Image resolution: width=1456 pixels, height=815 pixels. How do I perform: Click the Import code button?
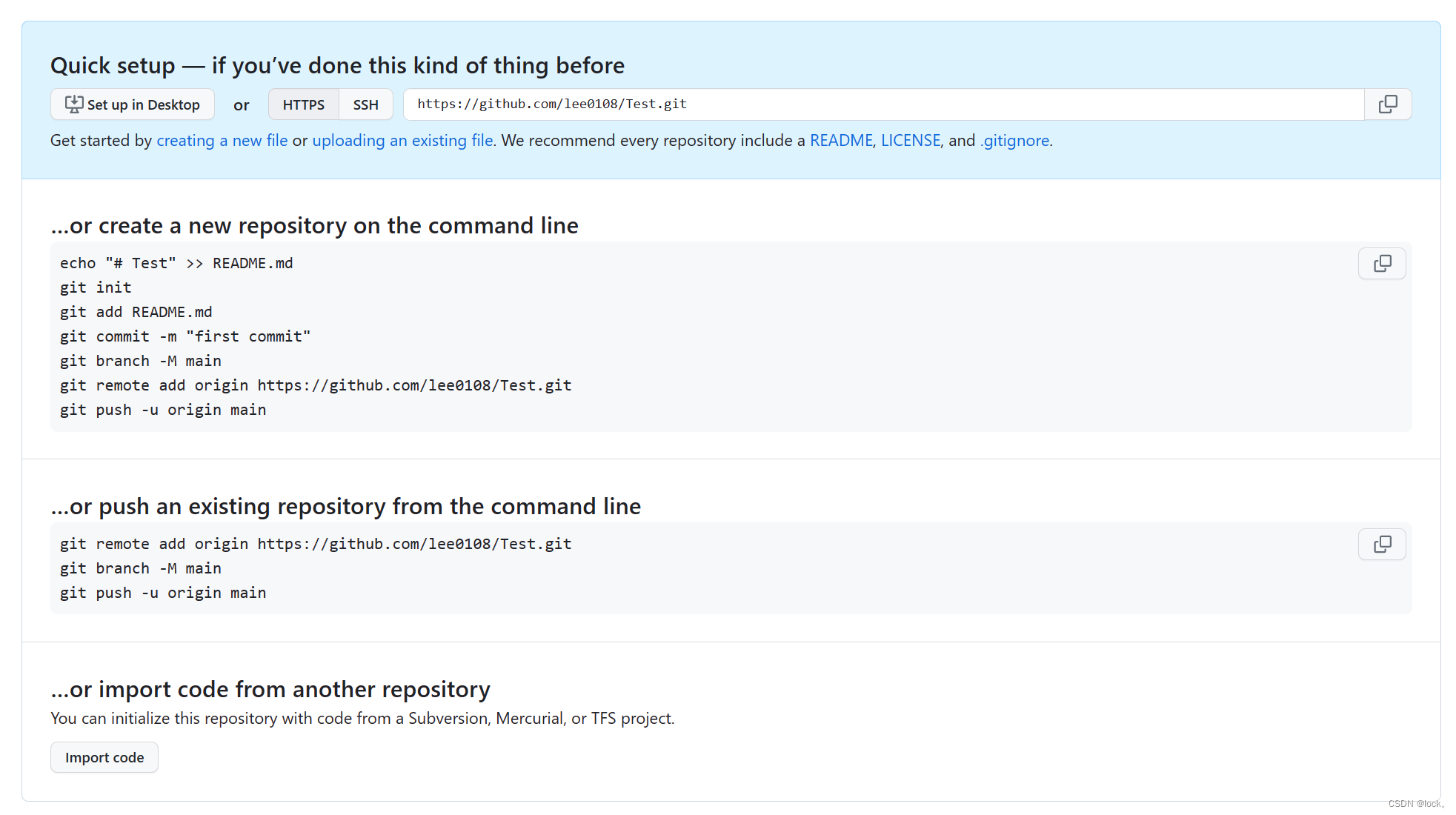[104, 758]
